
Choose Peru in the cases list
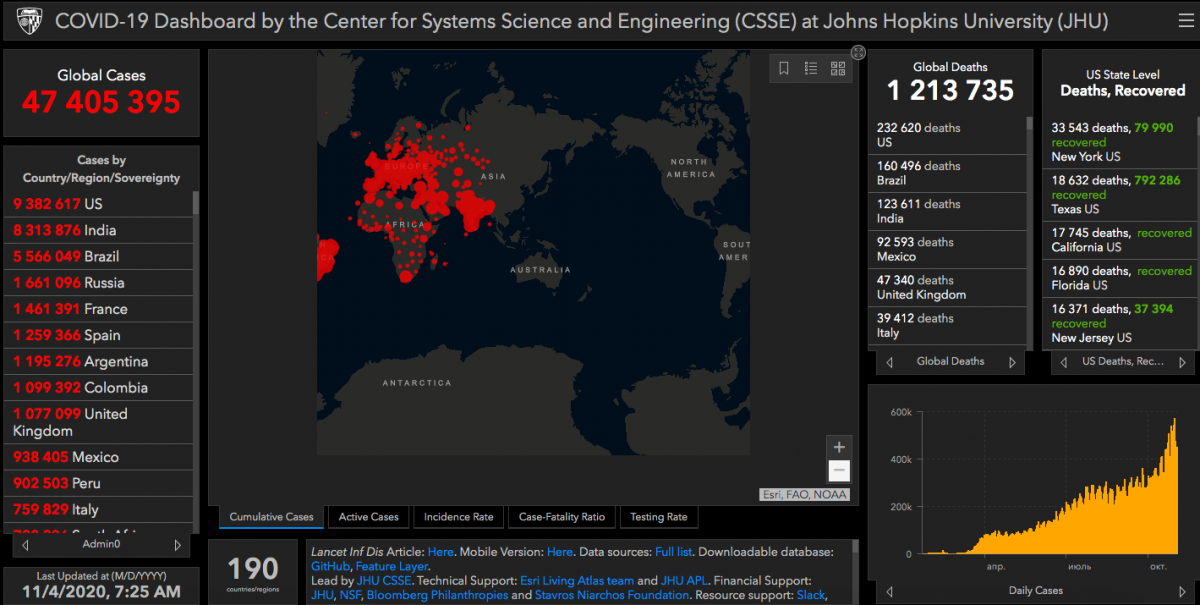point(100,483)
